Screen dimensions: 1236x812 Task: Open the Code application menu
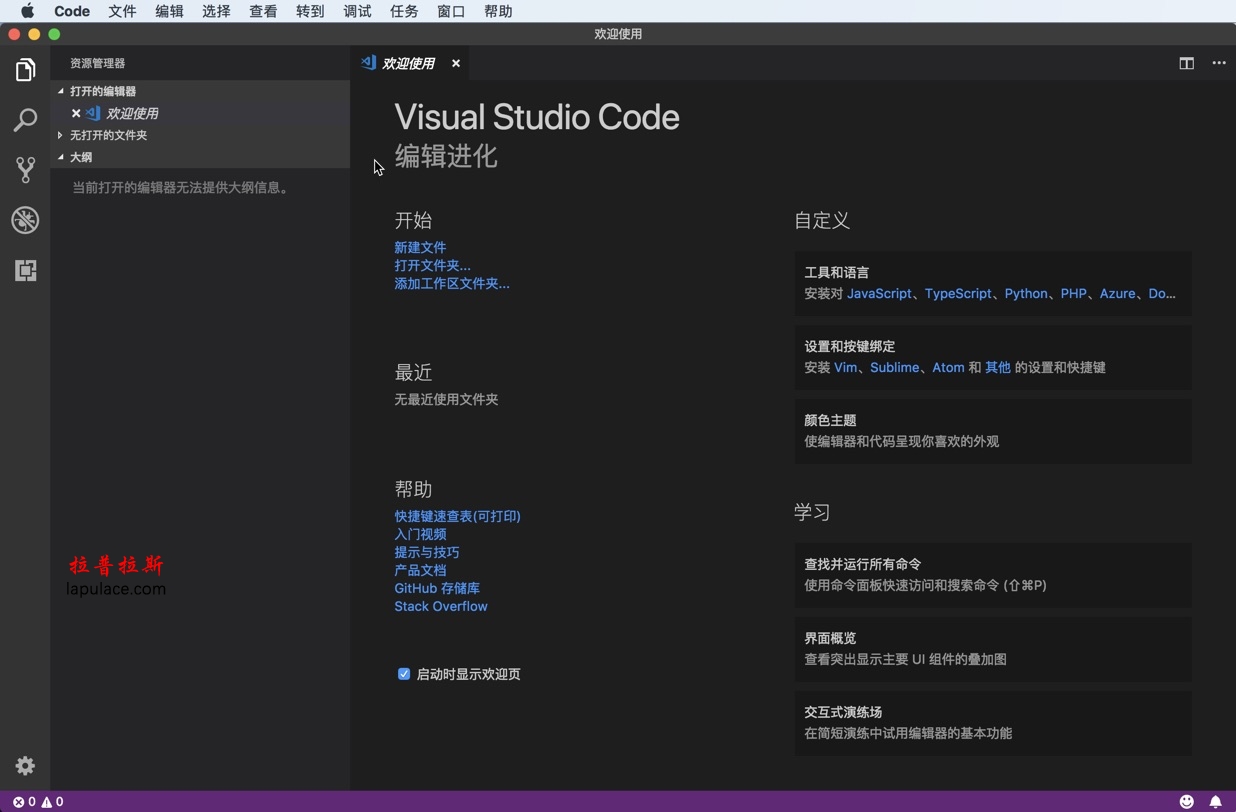coord(72,11)
